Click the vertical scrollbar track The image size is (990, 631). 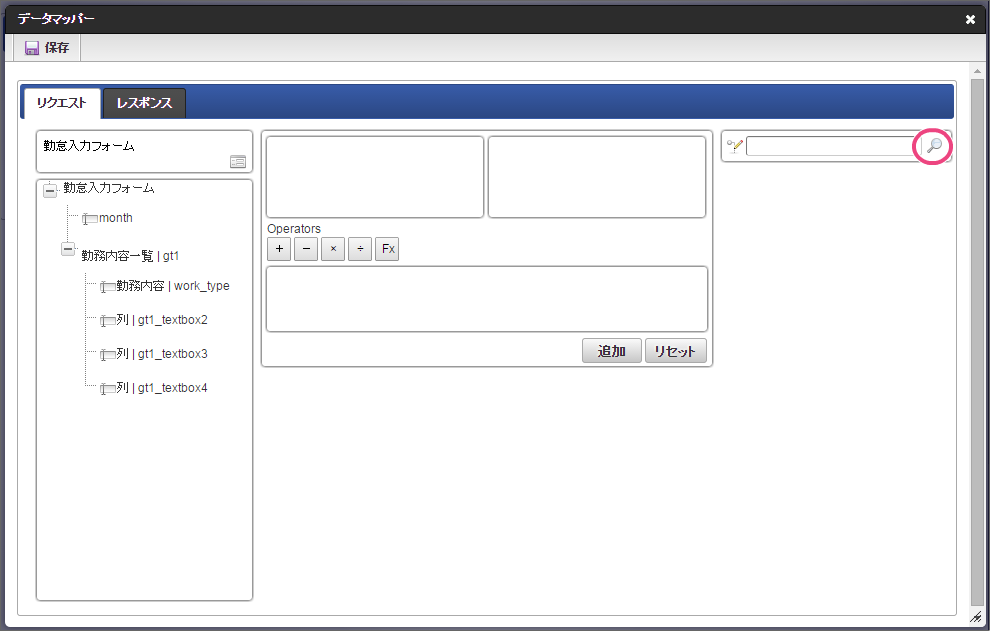[977, 341]
